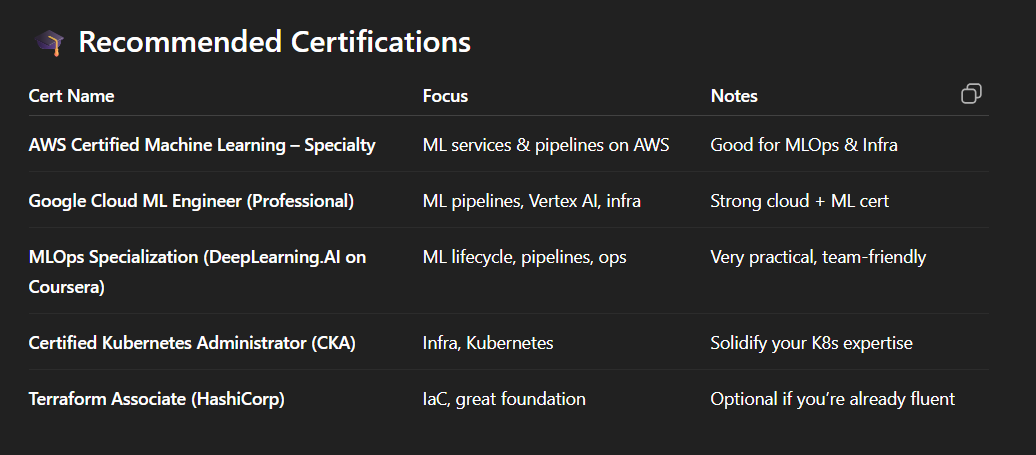Select 'Google Cloud ML Engineer (Professional)' cell
1036x455 pixels.
tap(191, 201)
